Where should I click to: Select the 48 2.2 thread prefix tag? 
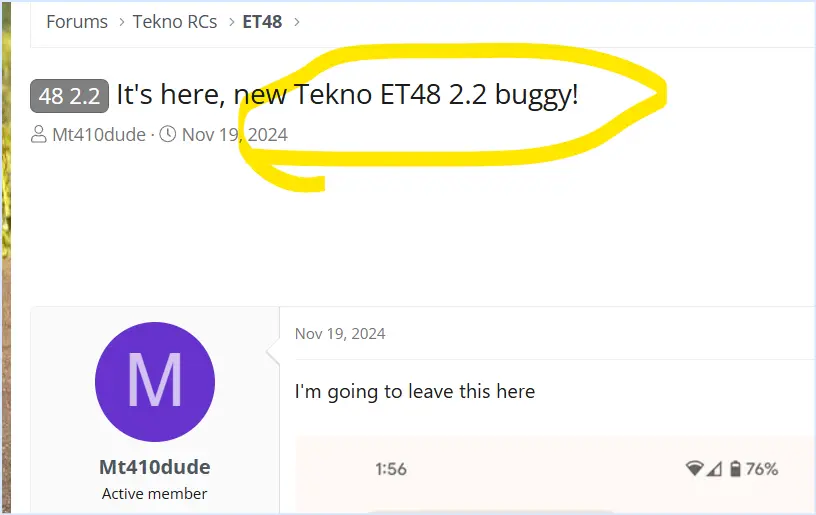coord(69,96)
